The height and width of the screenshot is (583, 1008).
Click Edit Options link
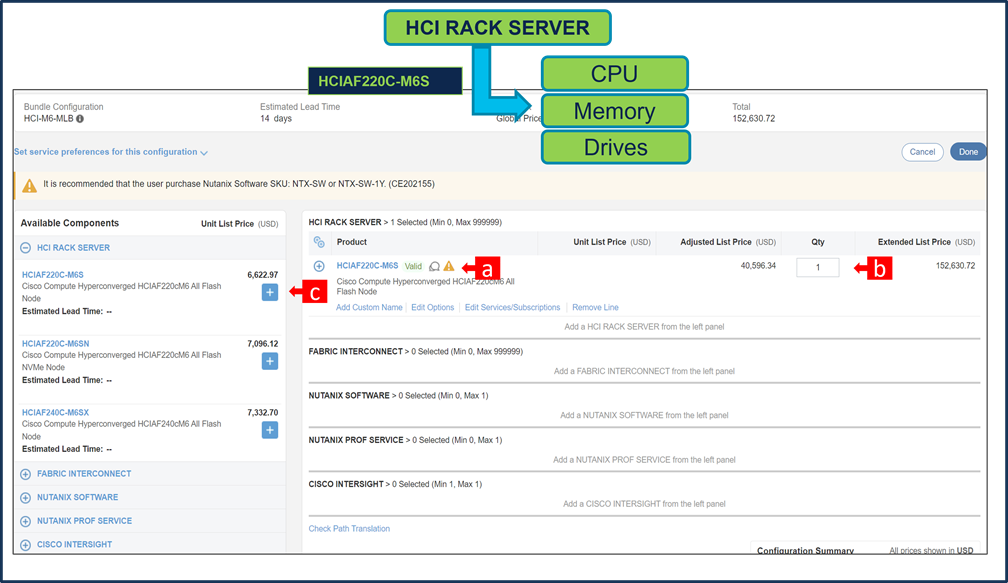[x=433, y=307]
